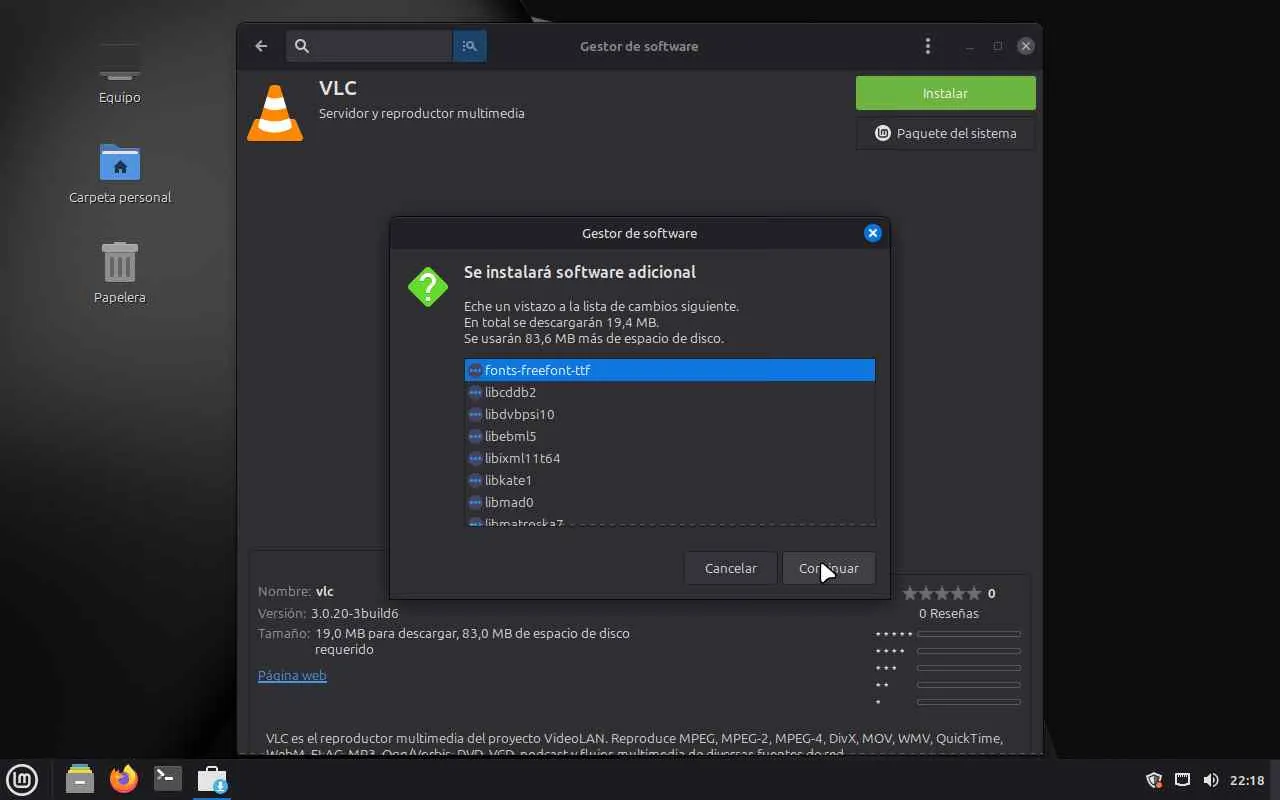Click the 0 Reseñas text
This screenshot has width=1280, height=800.
click(x=949, y=613)
